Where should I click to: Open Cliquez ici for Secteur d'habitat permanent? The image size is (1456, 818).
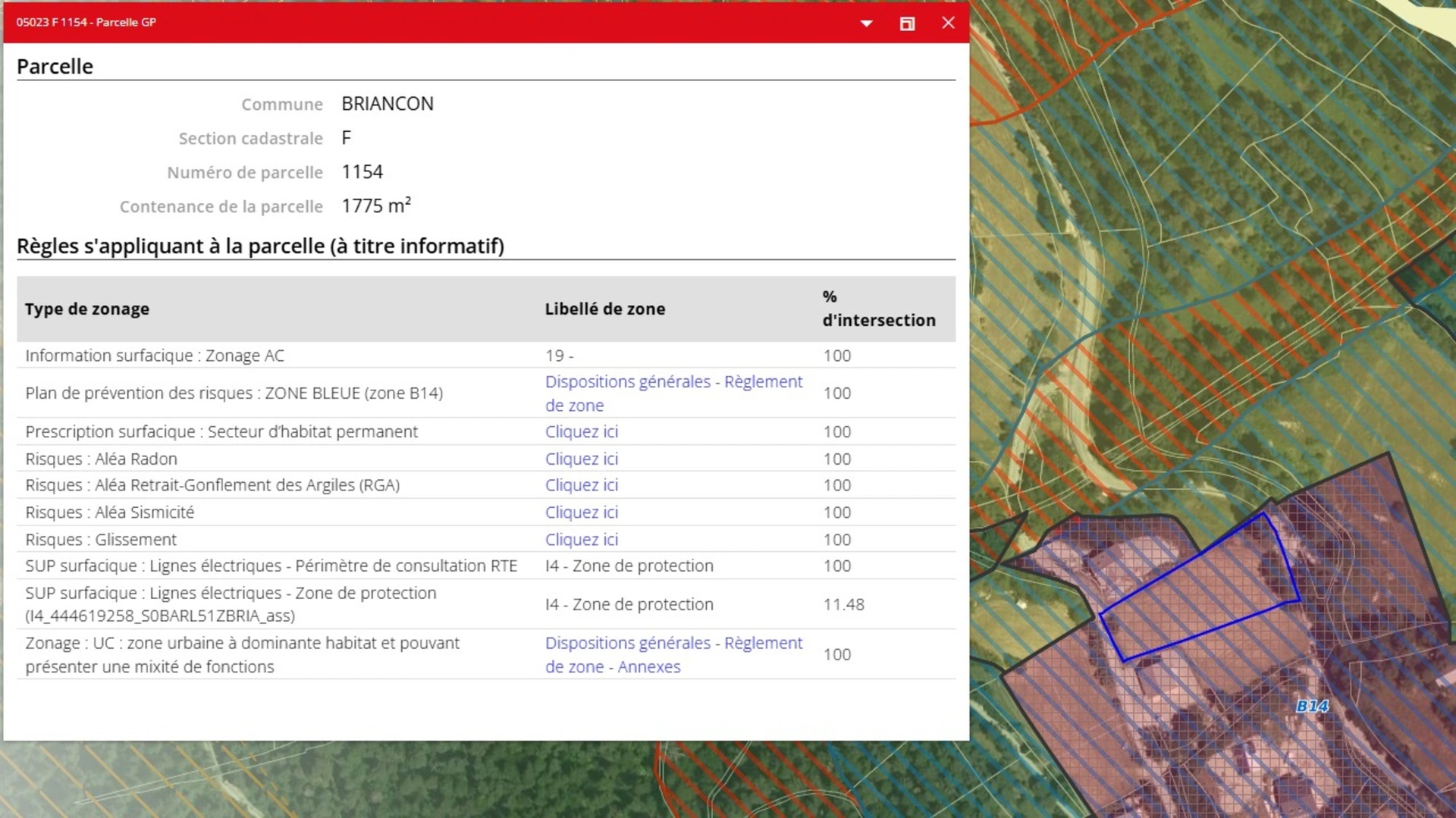pyautogui.click(x=582, y=431)
